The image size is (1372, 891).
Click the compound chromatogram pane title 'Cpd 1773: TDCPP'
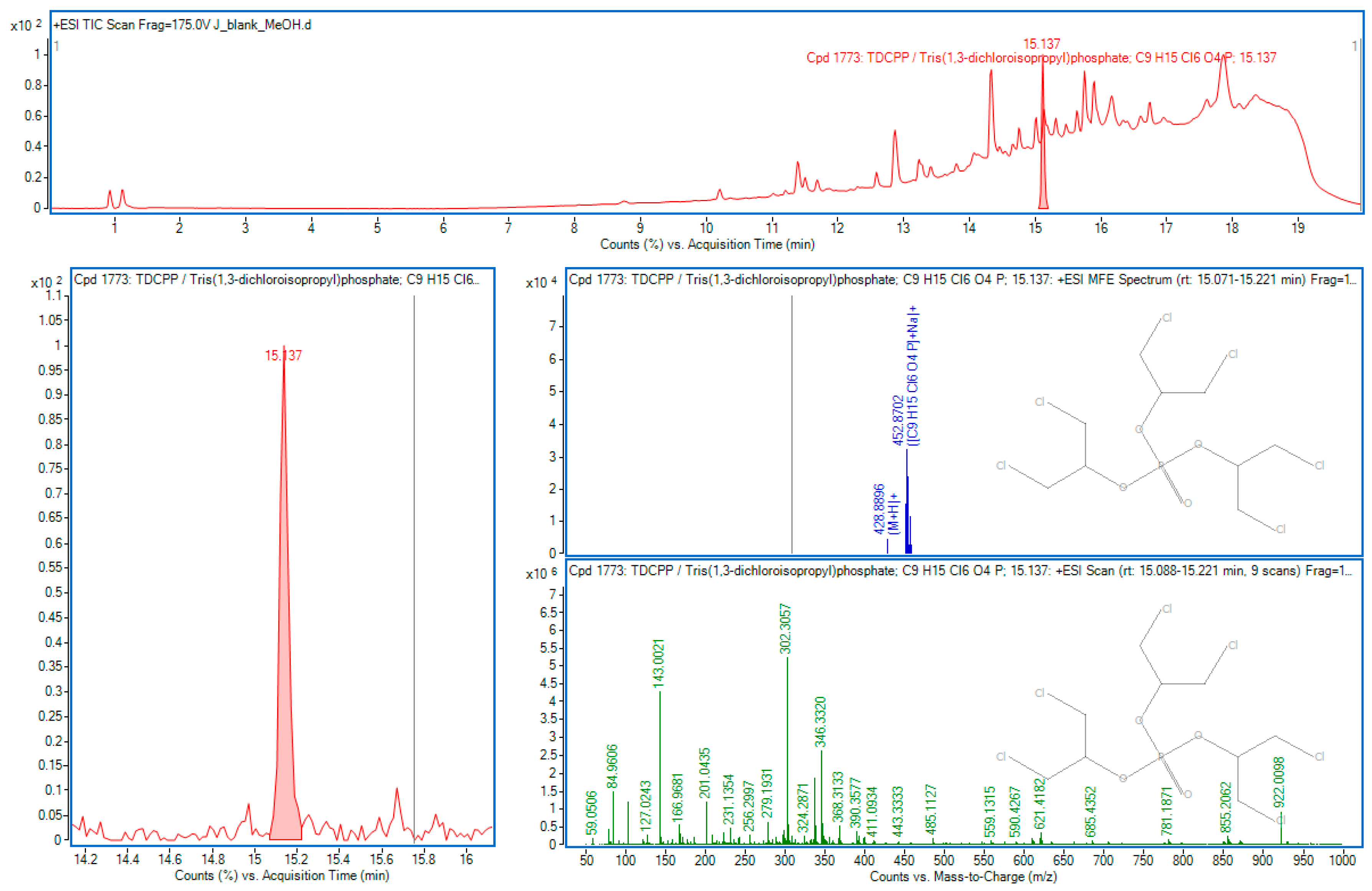coord(276,279)
